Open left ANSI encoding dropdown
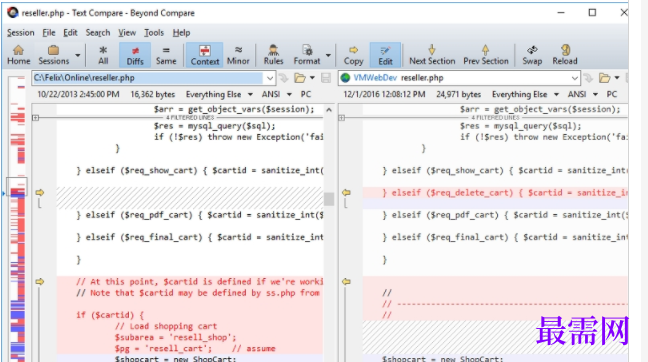The width and height of the screenshot is (648, 362). point(276,95)
